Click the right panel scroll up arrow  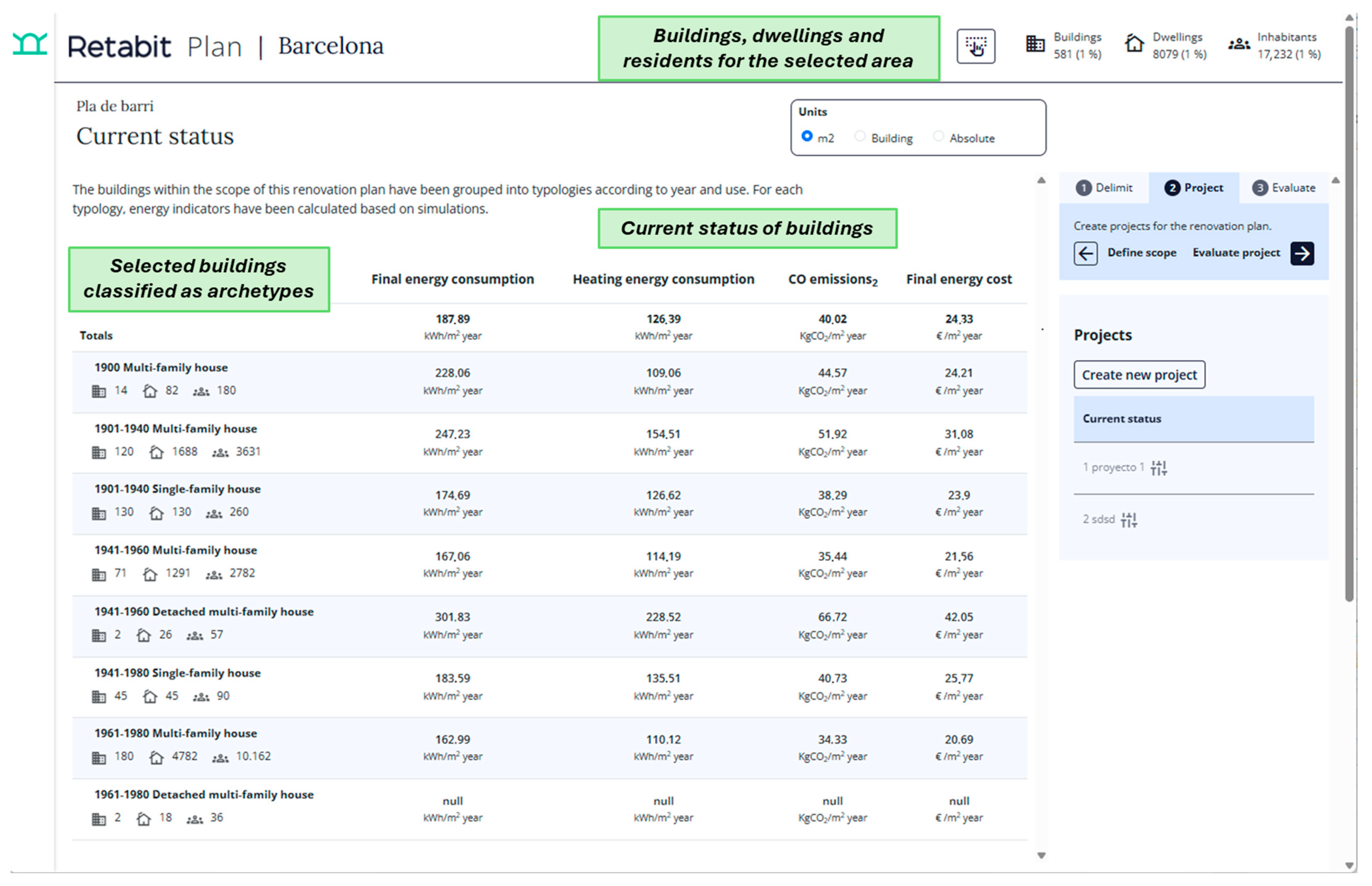[x=1336, y=181]
